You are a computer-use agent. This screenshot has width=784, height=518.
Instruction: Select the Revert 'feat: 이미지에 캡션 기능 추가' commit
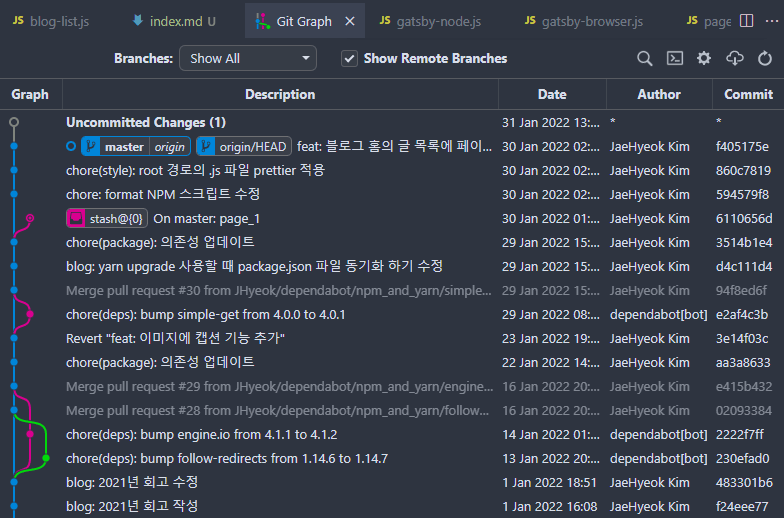pyautogui.click(x=392, y=338)
